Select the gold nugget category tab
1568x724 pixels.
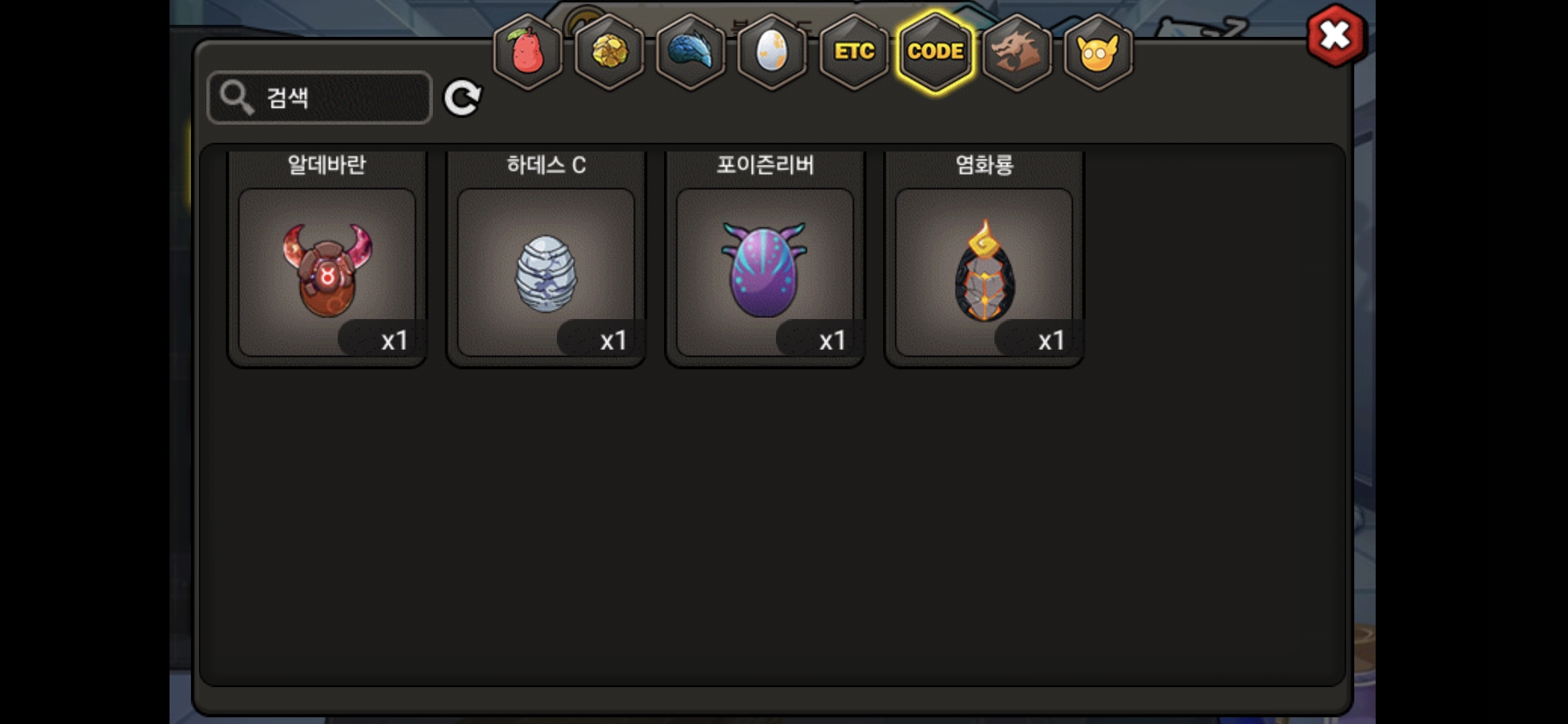click(609, 52)
